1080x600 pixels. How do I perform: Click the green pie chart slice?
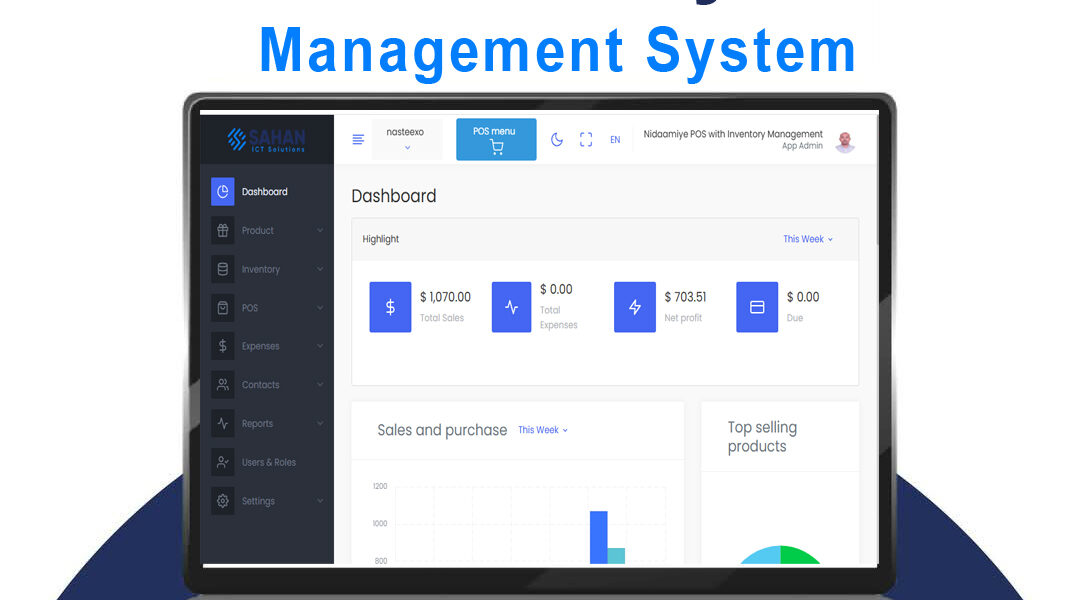point(798,556)
